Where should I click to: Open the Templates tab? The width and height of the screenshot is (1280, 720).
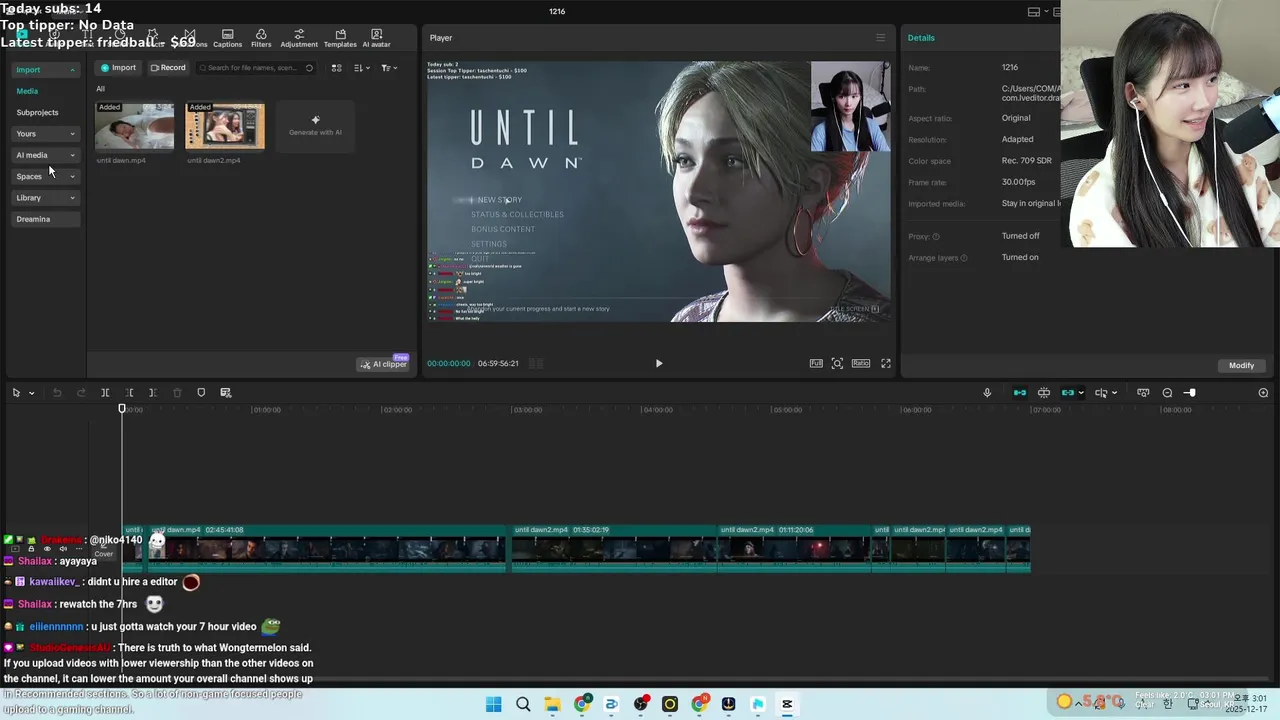[340, 38]
